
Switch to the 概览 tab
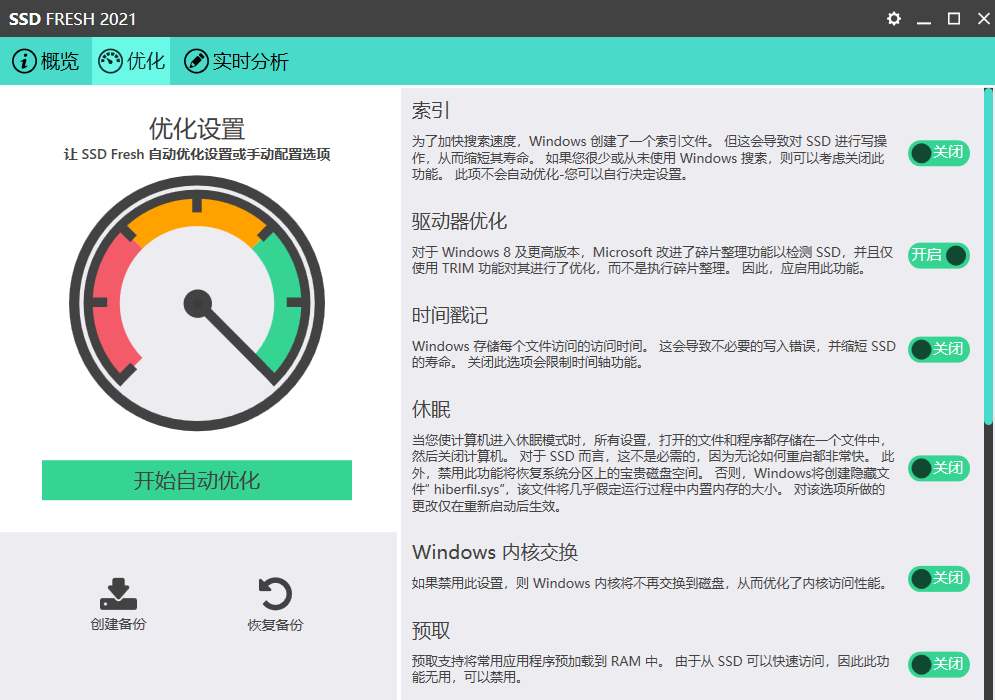tap(46, 61)
